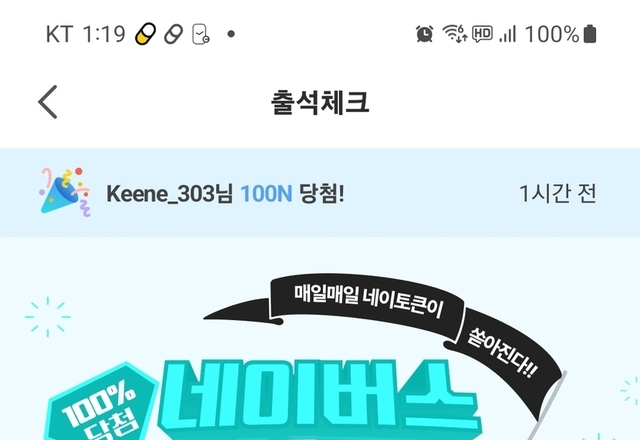Screen dimensions: 640x440
Task: Tap the 매일매일 네이토큰이 ribbon banner
Action: [367, 302]
